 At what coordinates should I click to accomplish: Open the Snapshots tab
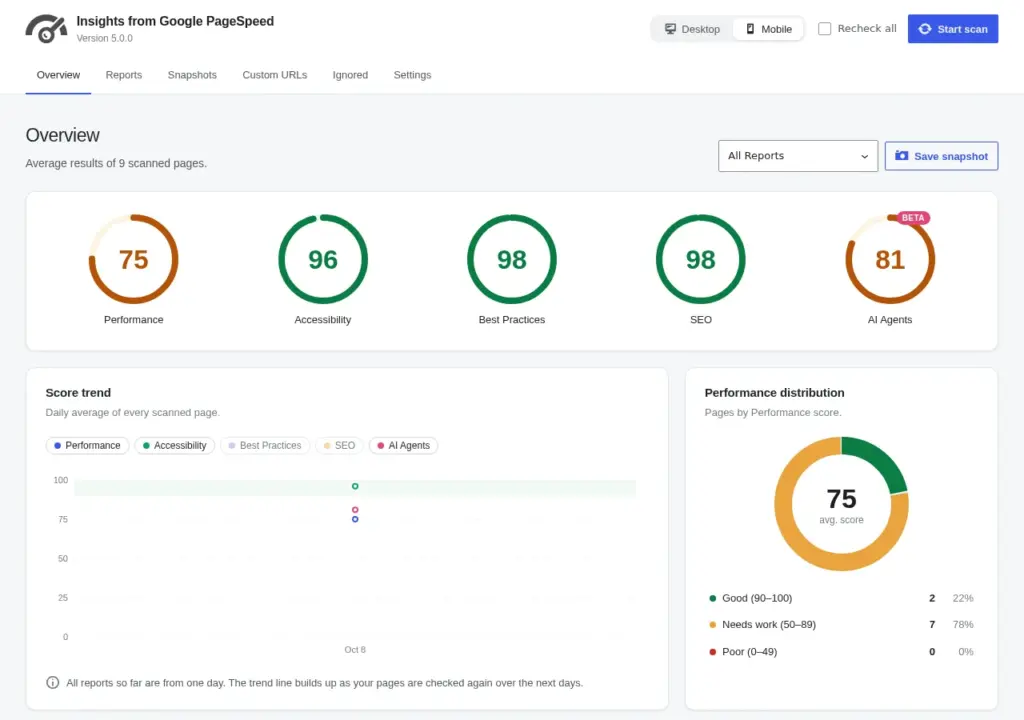[192, 75]
